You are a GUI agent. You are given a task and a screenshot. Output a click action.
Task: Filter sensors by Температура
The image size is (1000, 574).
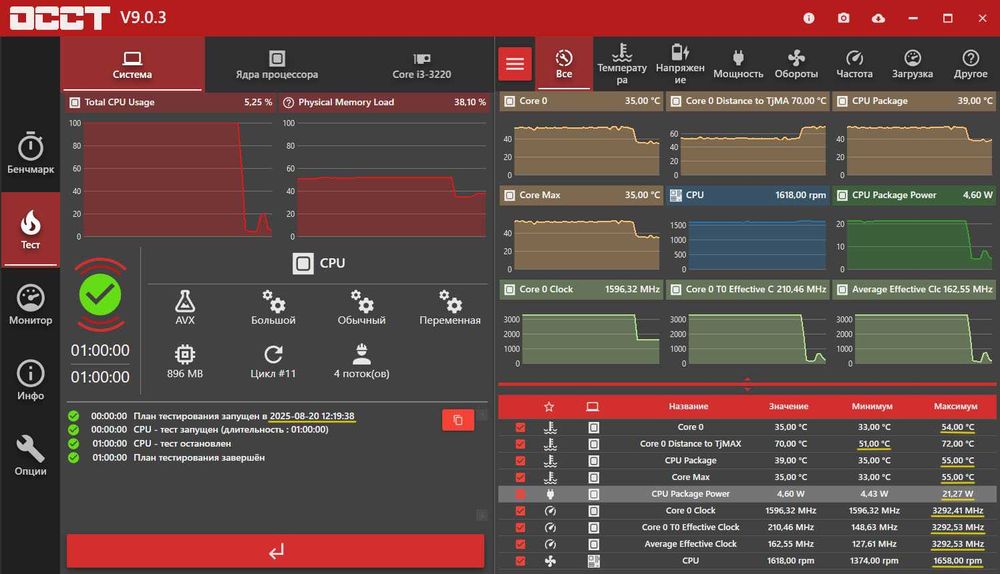622,64
